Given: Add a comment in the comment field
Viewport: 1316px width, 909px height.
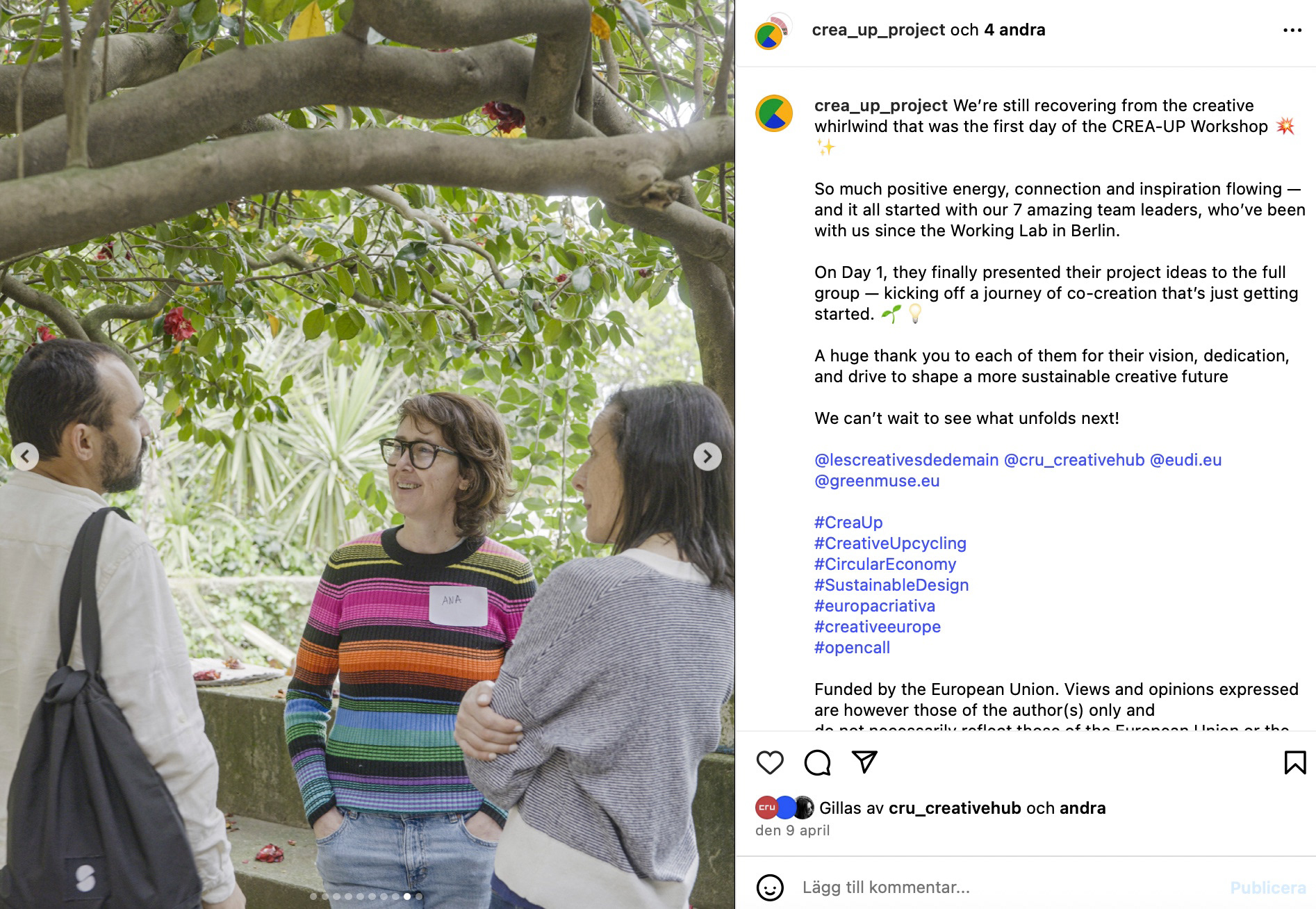Looking at the screenshot, I should (x=1007, y=887).
